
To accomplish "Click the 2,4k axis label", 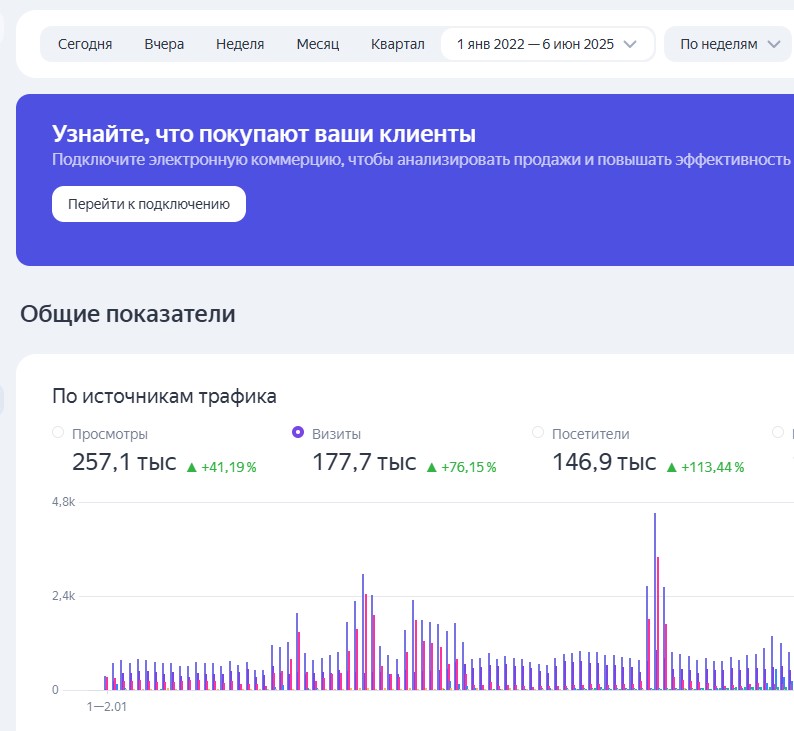I will [x=63, y=596].
